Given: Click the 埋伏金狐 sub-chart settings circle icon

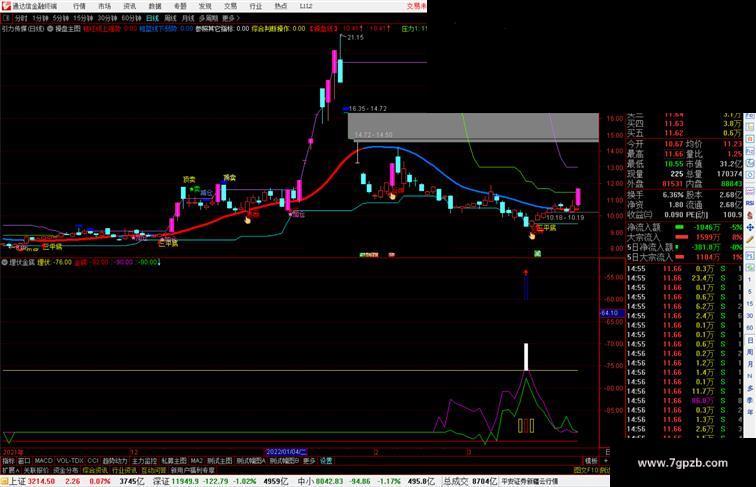Looking at the screenshot, I should click(x=5, y=262).
